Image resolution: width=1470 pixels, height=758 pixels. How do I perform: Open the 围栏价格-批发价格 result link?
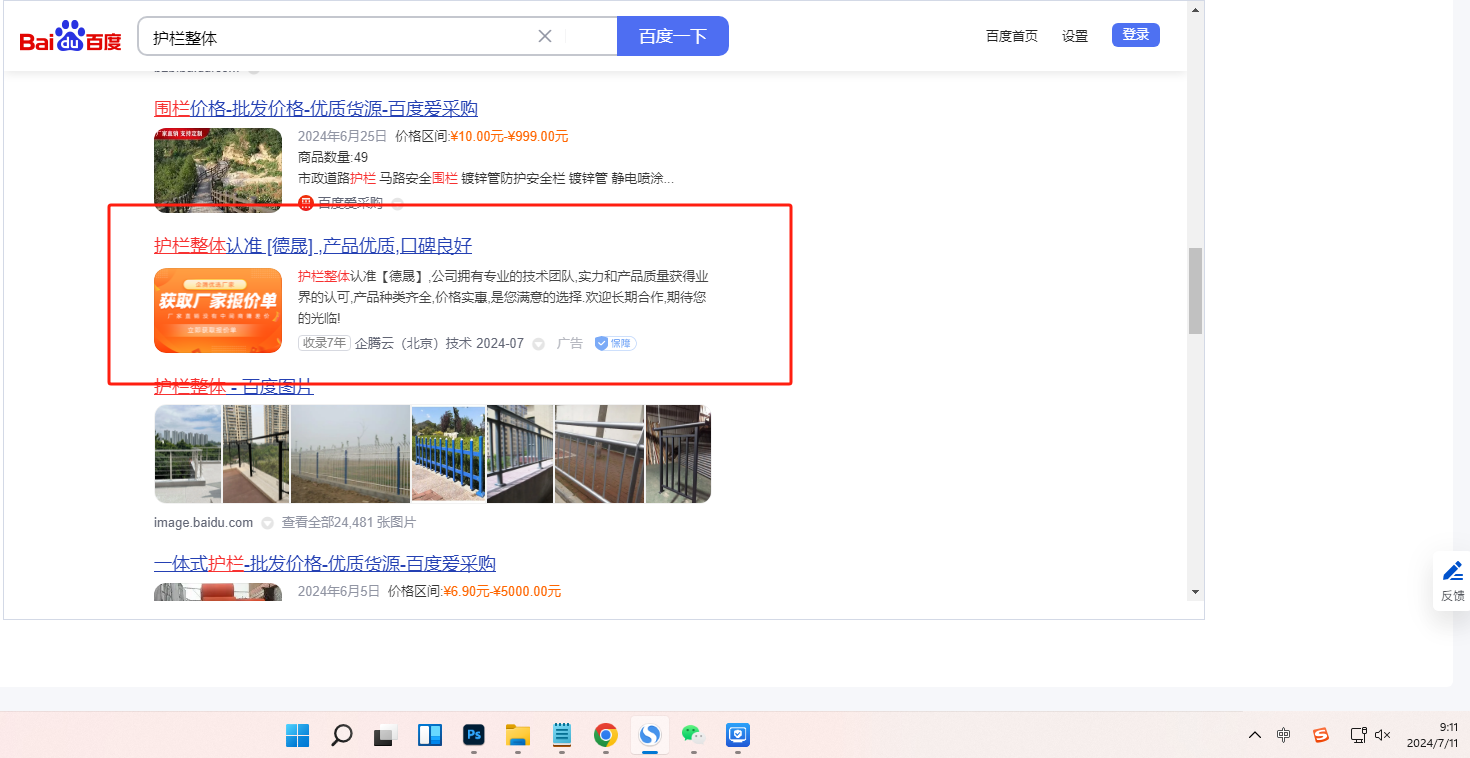pos(316,109)
